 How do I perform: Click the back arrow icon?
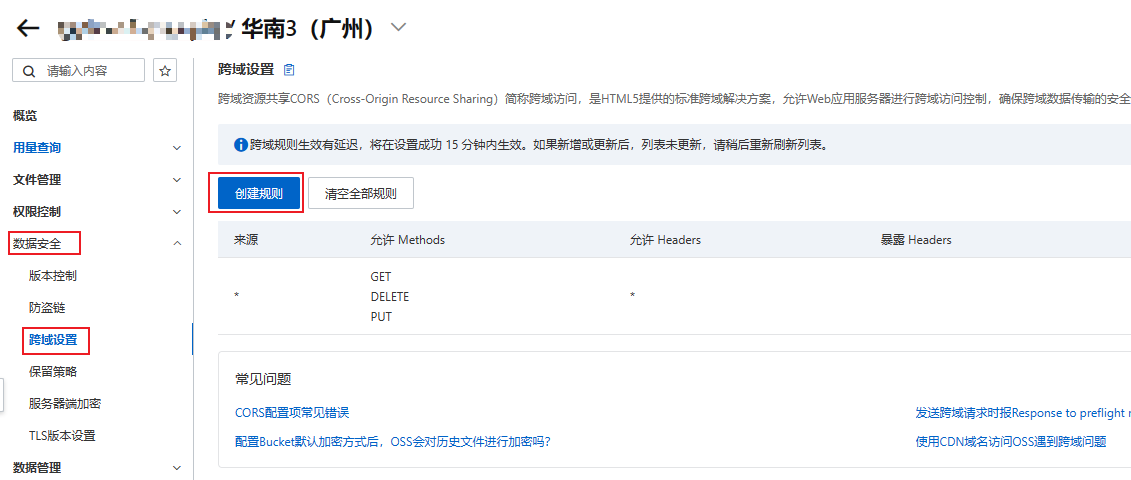(x=28, y=28)
